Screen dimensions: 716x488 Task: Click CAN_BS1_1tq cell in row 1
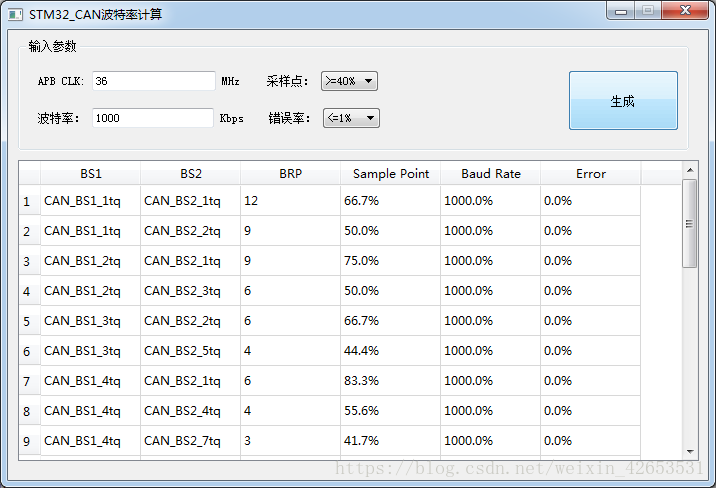[x=90, y=201]
